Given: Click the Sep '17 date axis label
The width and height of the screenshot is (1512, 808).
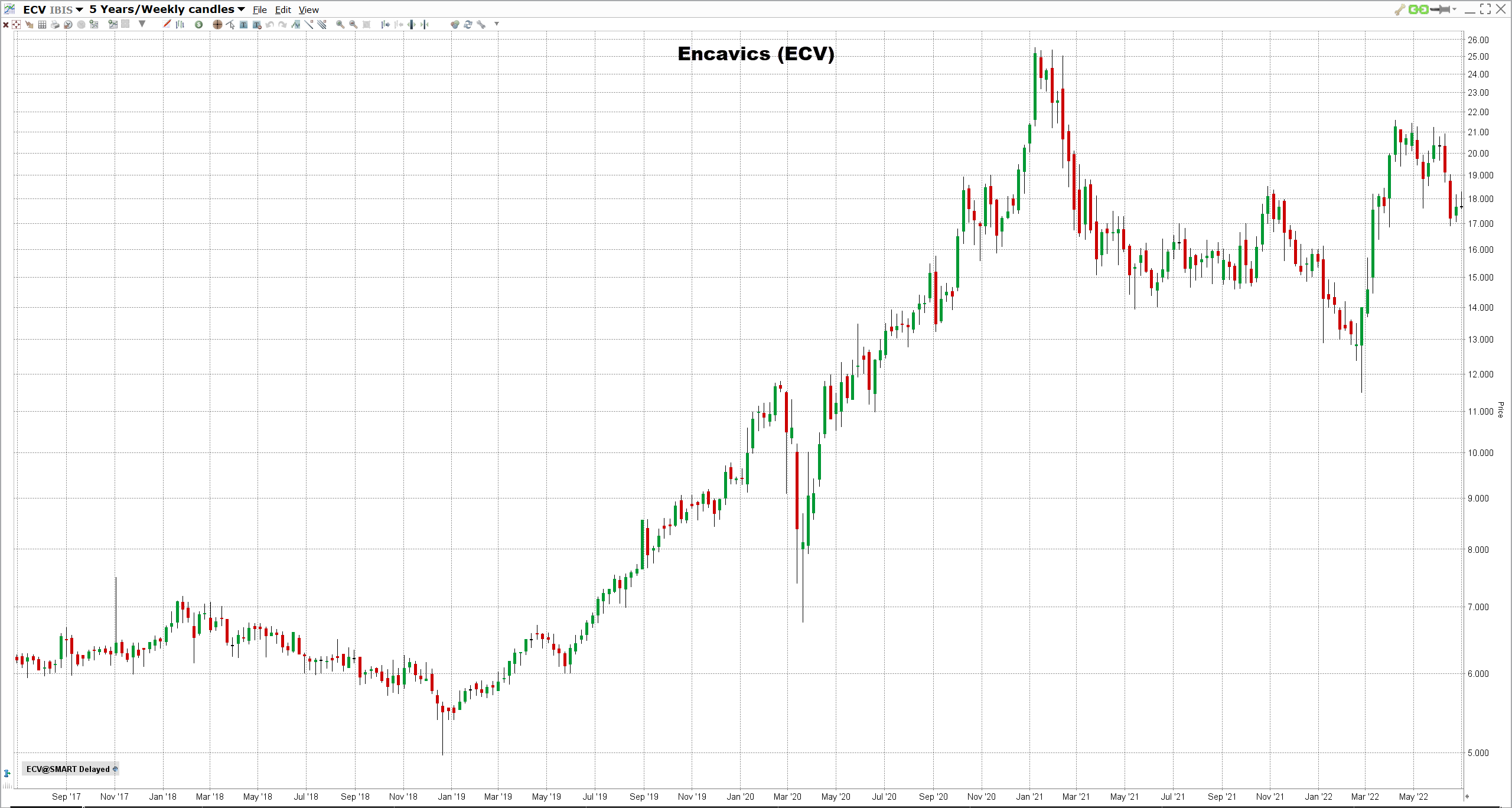Looking at the screenshot, I should (x=66, y=797).
